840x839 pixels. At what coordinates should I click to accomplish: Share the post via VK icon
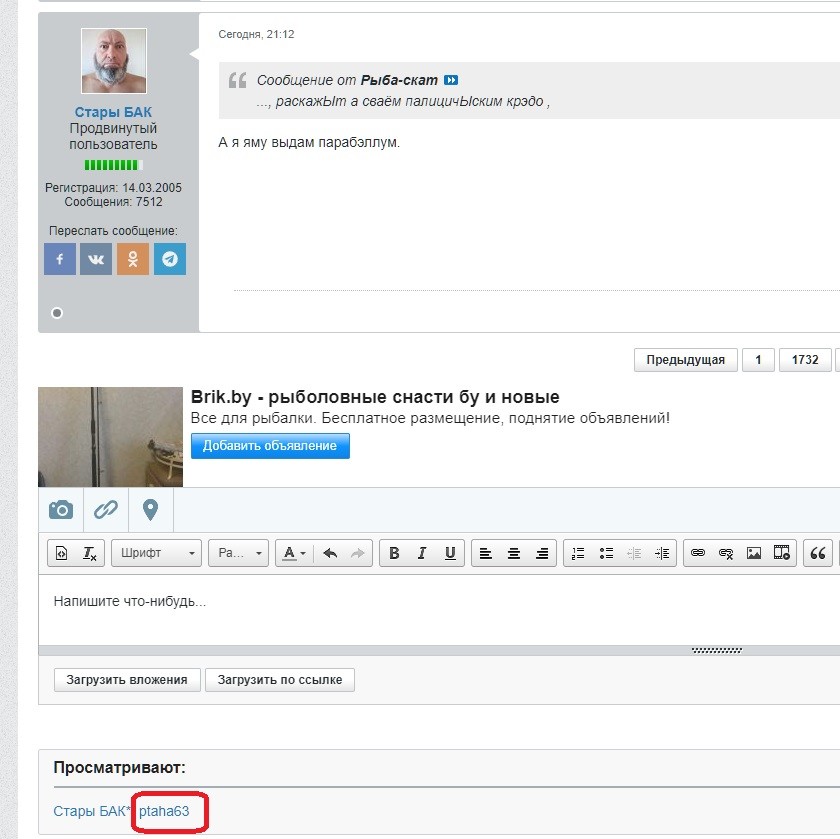[x=96, y=259]
